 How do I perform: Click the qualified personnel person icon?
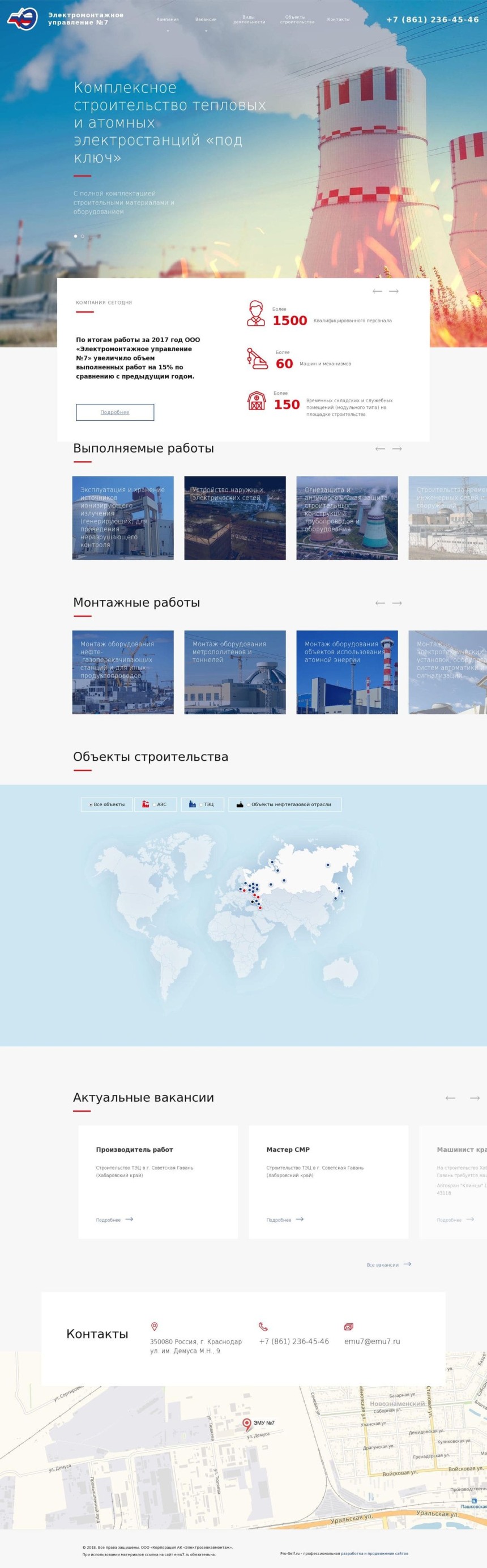click(256, 313)
